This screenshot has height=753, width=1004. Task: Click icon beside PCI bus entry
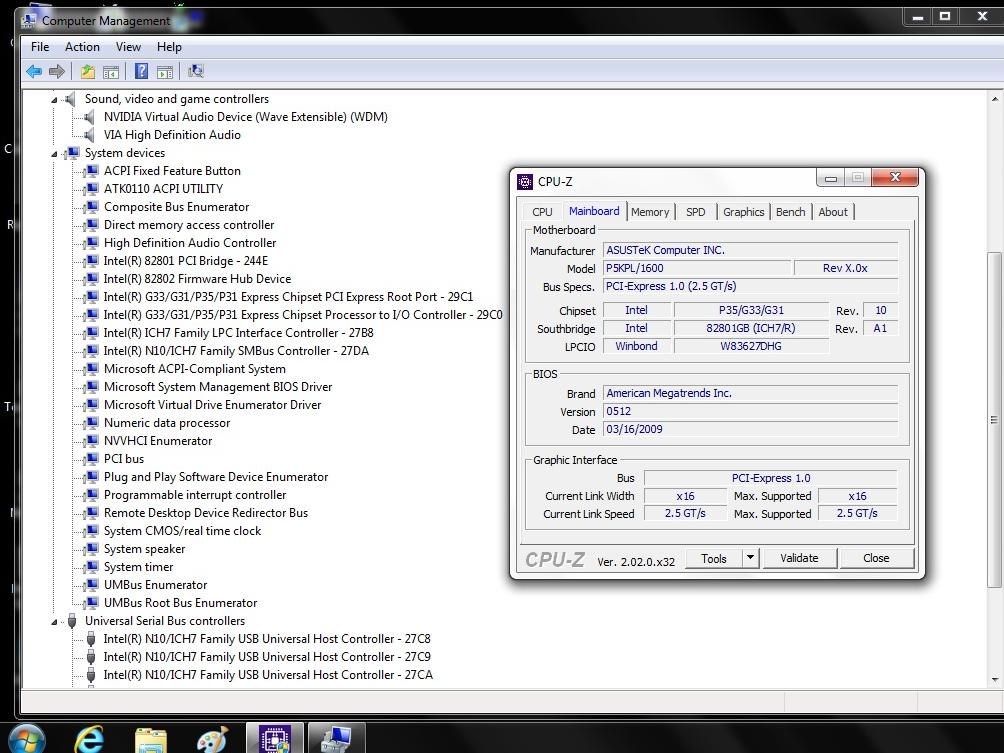(x=92, y=459)
